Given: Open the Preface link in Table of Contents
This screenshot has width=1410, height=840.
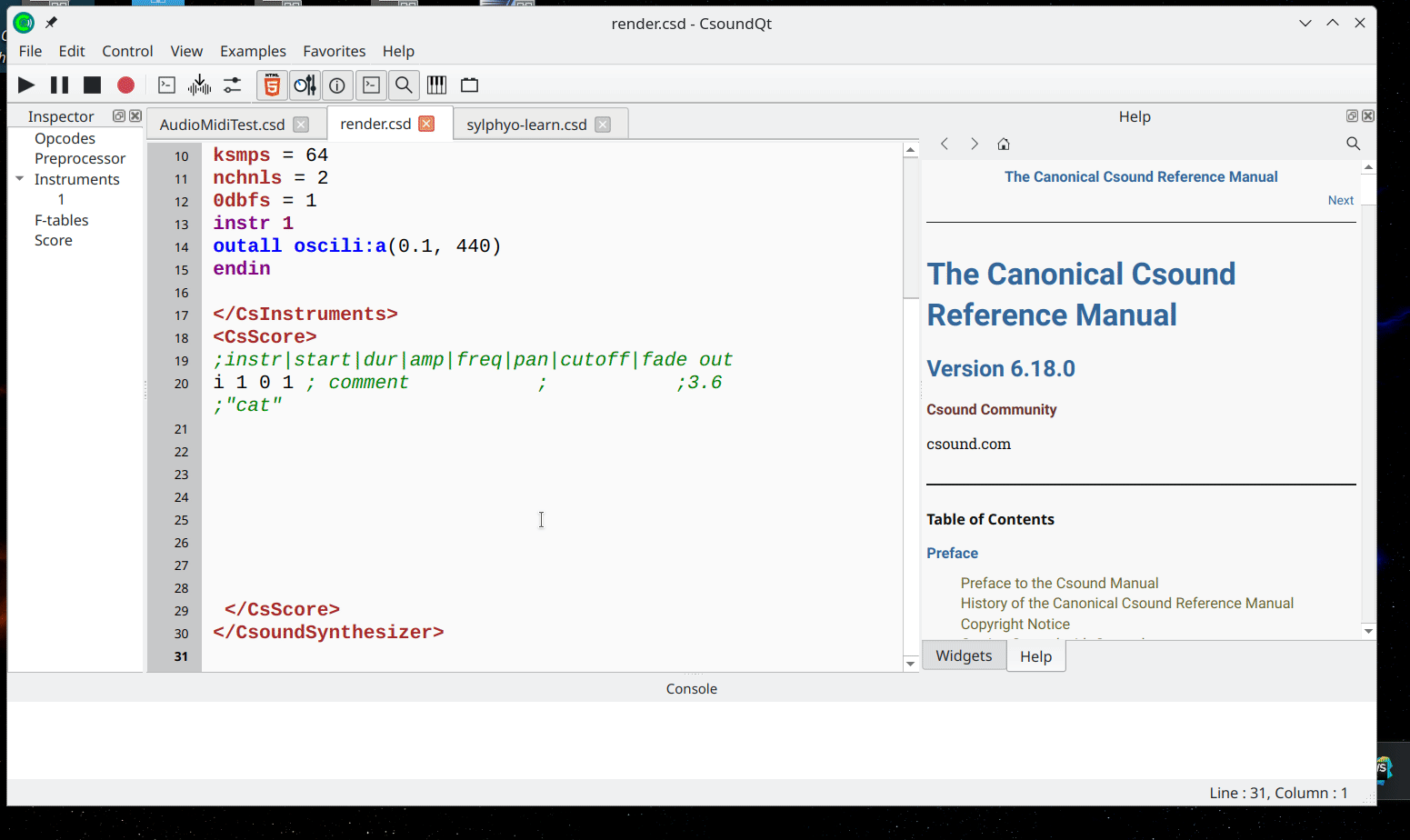Looking at the screenshot, I should 952,553.
